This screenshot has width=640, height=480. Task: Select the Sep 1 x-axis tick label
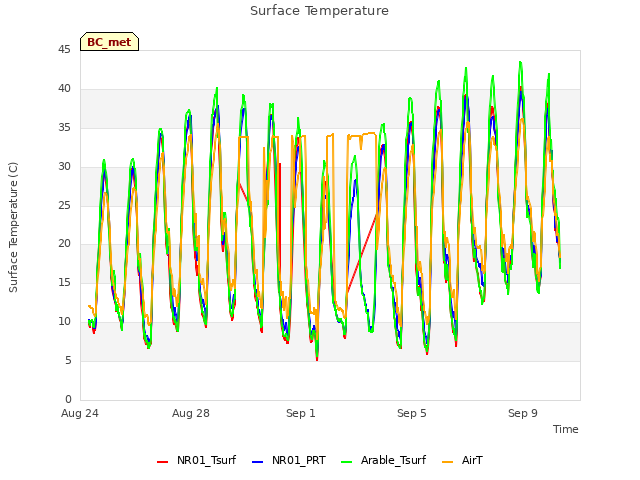[x=301, y=413]
